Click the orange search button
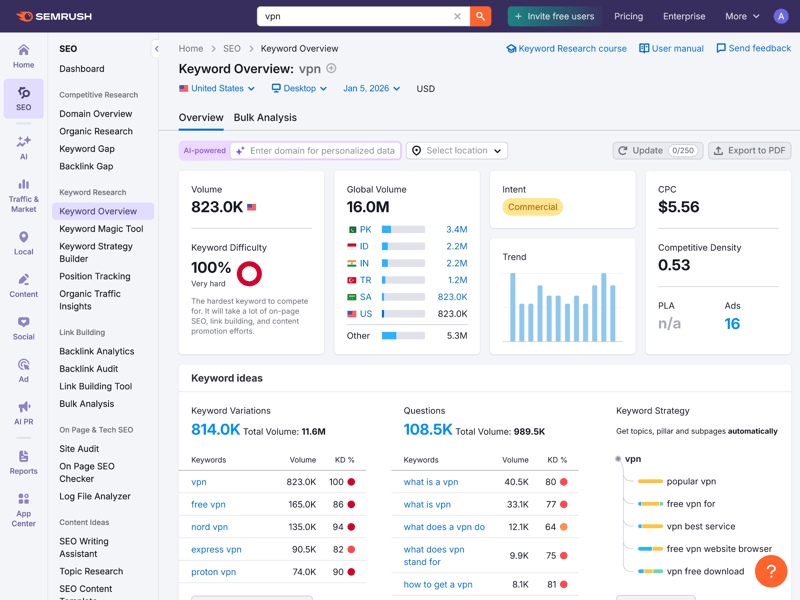Image resolution: width=800 pixels, height=600 pixels. [481, 16]
